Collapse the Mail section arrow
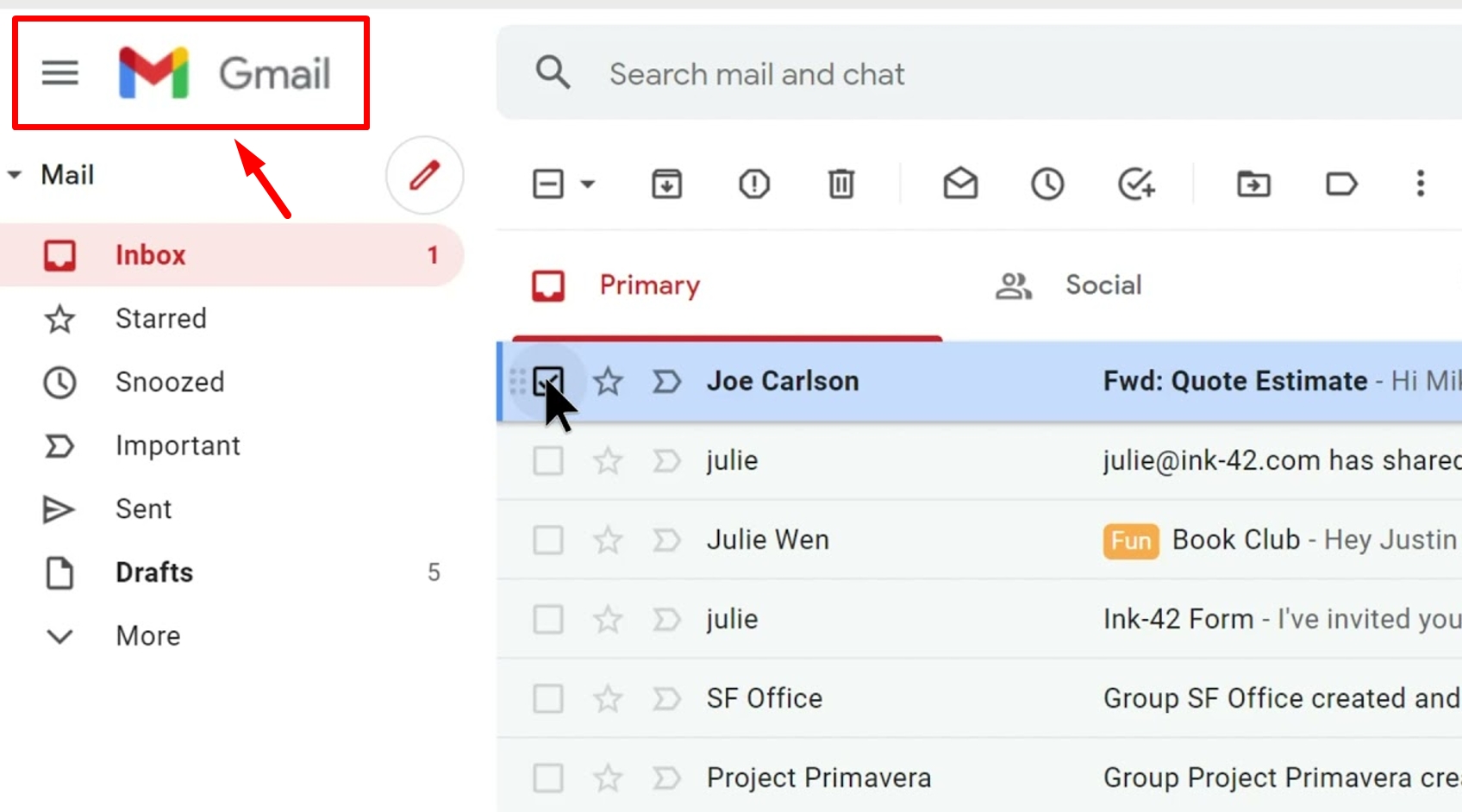This screenshot has height=812, width=1462. (15, 175)
